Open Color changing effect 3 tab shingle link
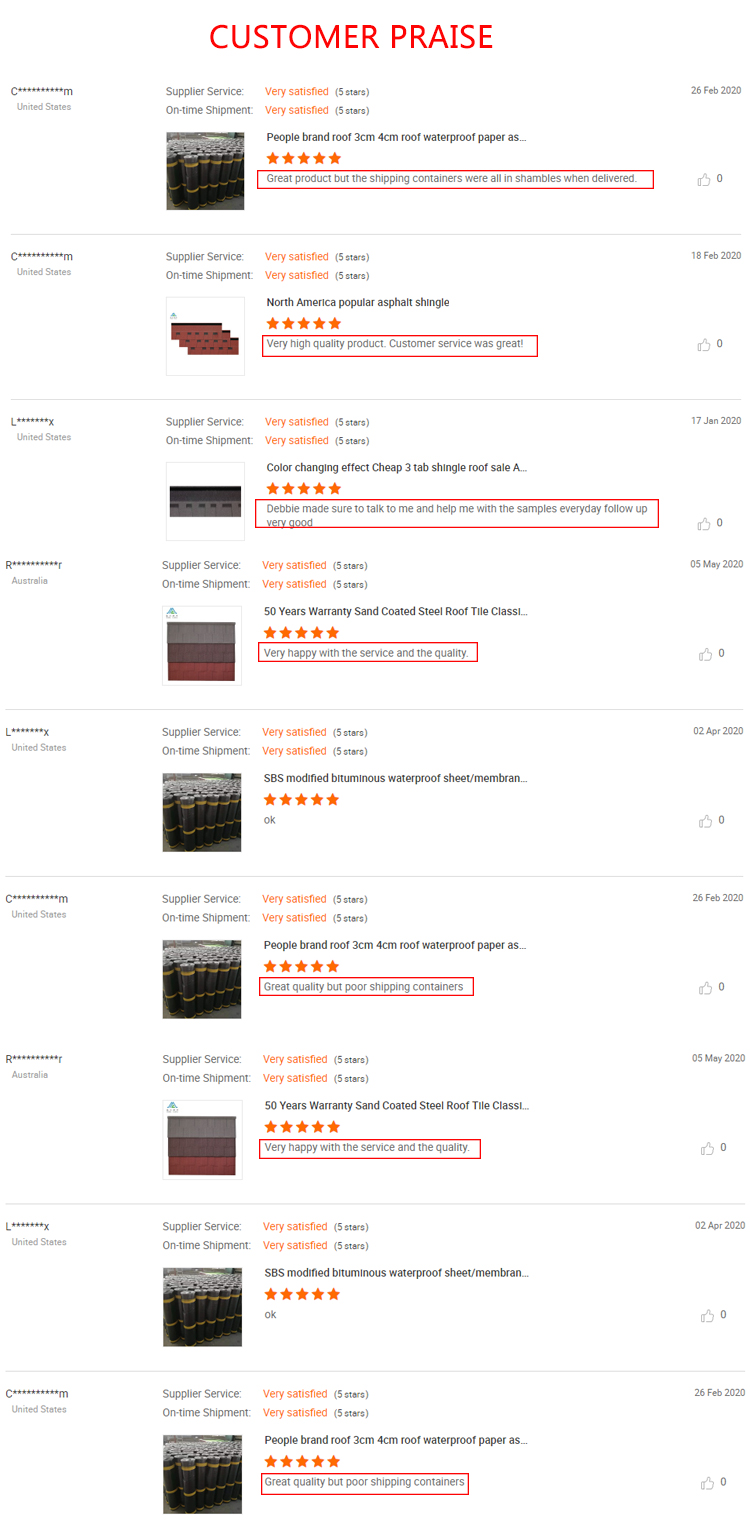This screenshot has height=1536, width=750. 397,467
